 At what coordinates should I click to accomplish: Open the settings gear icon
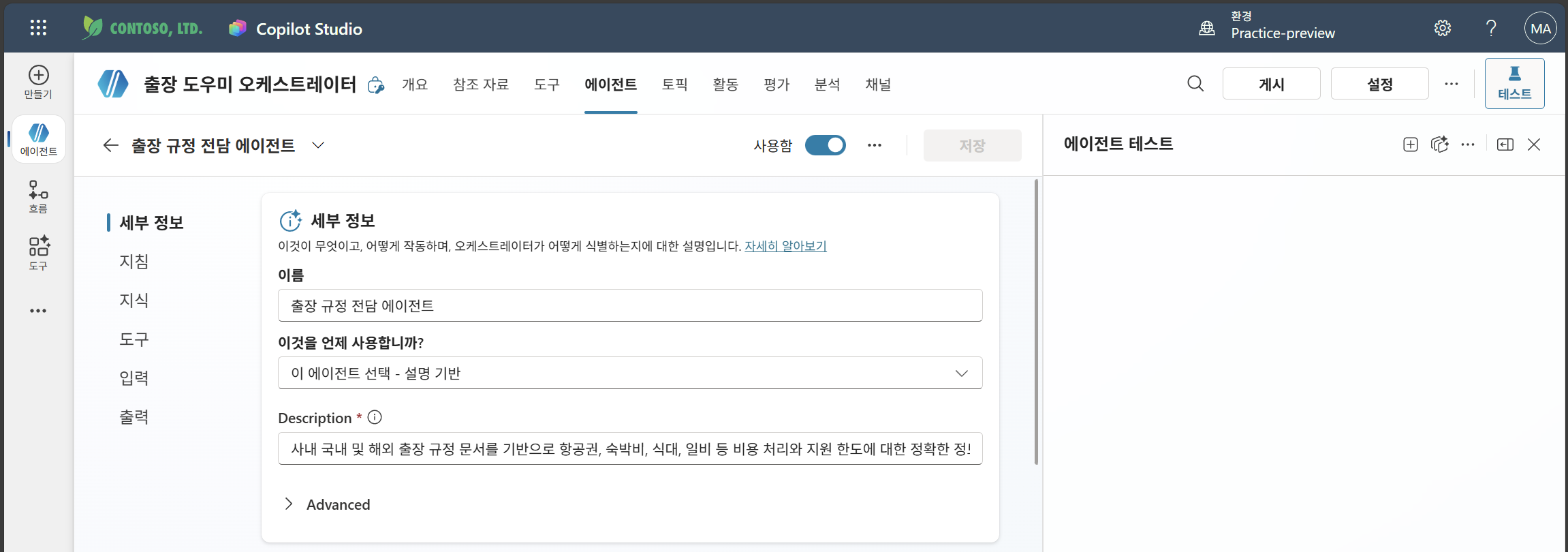[1443, 28]
